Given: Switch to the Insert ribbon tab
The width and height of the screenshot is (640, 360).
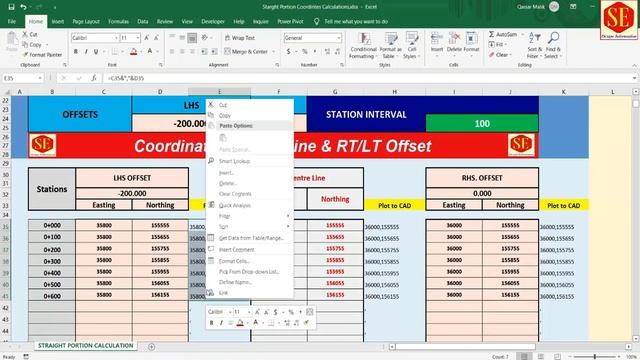Looking at the screenshot, I should (x=58, y=21).
